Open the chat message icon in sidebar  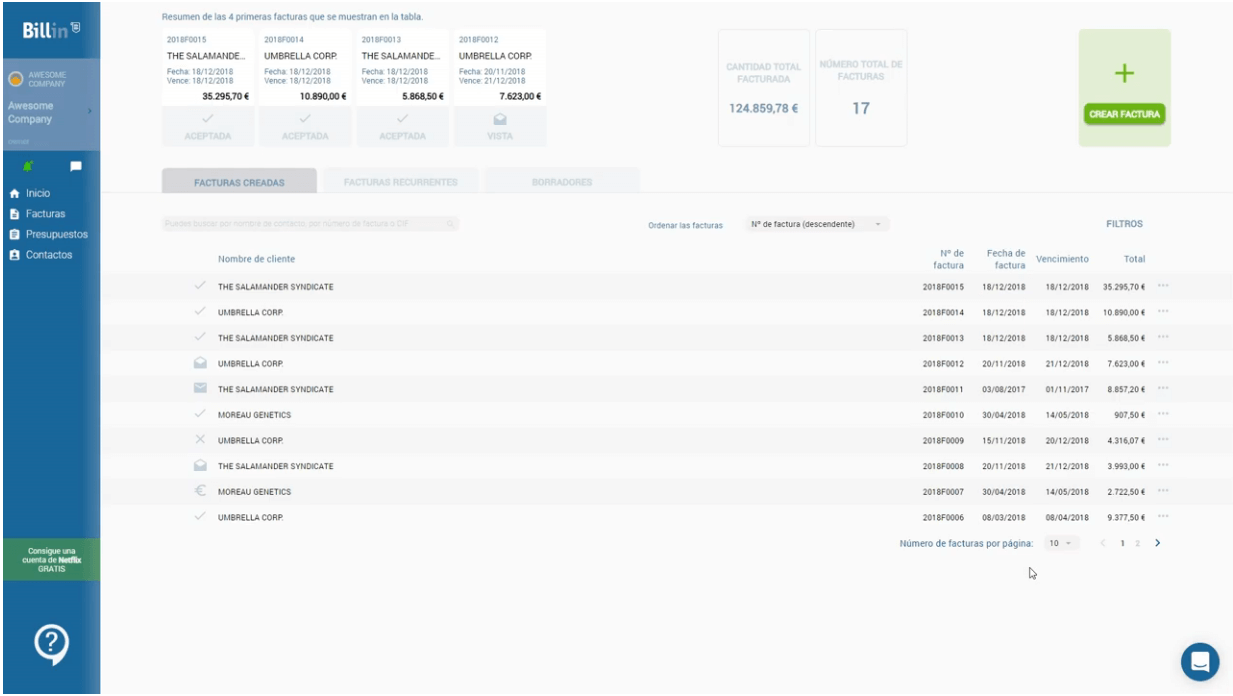75,165
